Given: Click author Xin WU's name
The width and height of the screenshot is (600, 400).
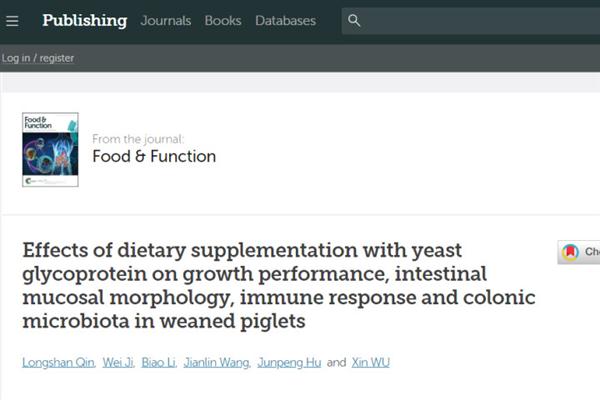Looking at the screenshot, I should tap(370, 362).
